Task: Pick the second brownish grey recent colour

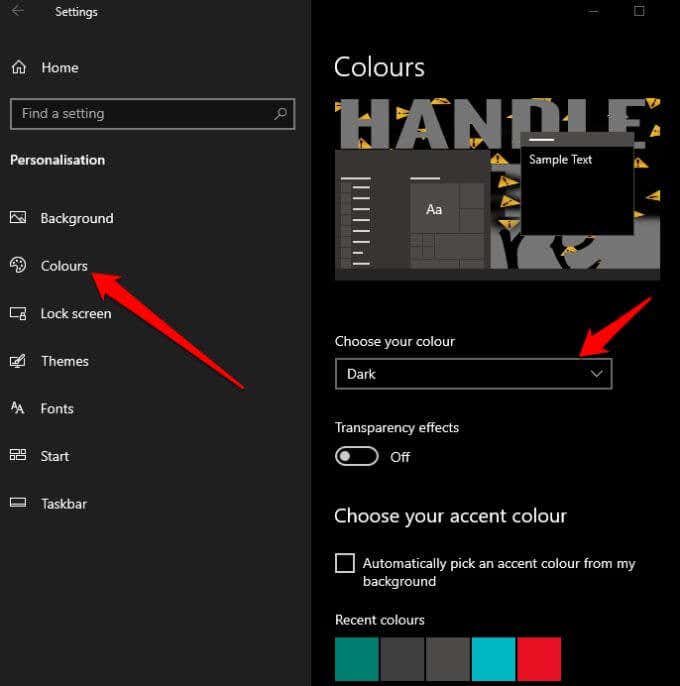Action: coord(448,659)
